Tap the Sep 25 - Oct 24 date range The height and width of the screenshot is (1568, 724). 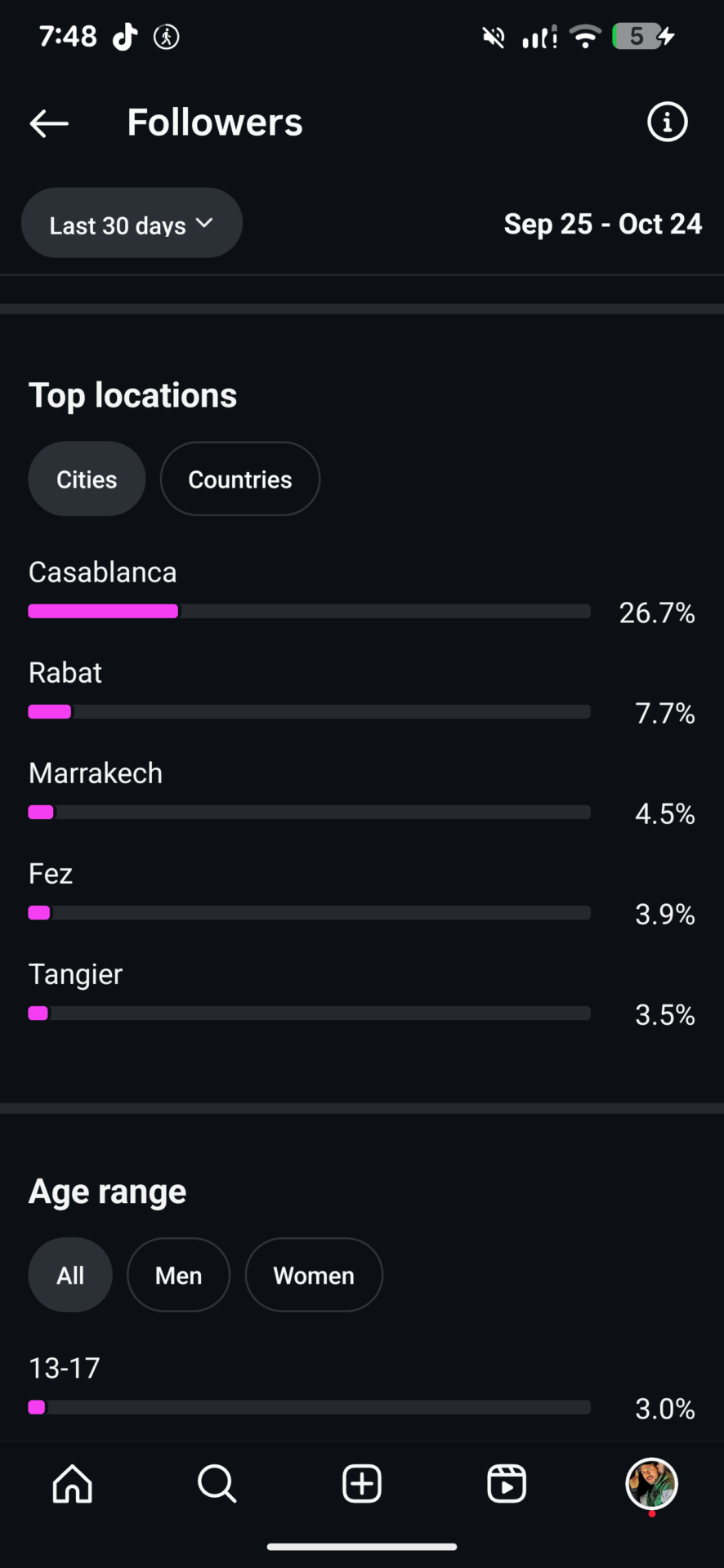click(602, 224)
